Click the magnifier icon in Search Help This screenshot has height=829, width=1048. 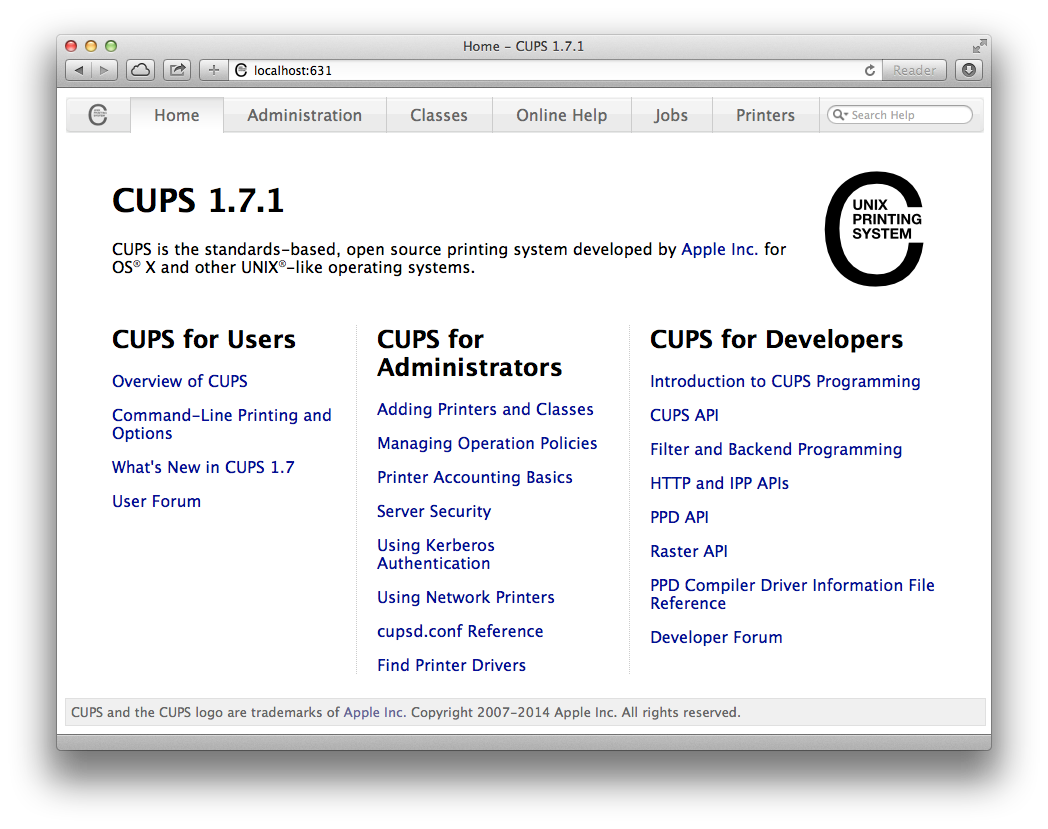(840, 115)
